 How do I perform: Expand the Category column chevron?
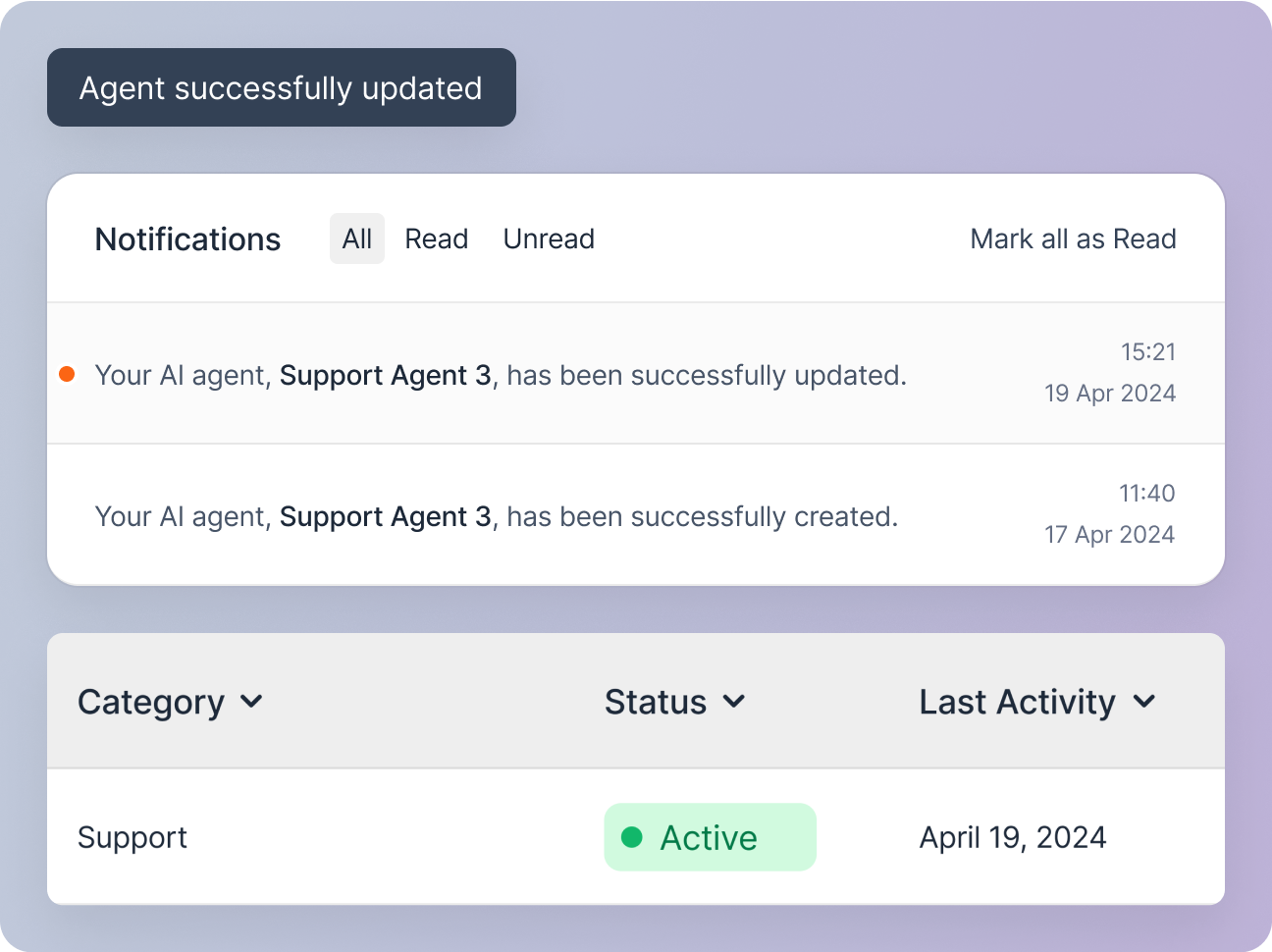point(252,701)
